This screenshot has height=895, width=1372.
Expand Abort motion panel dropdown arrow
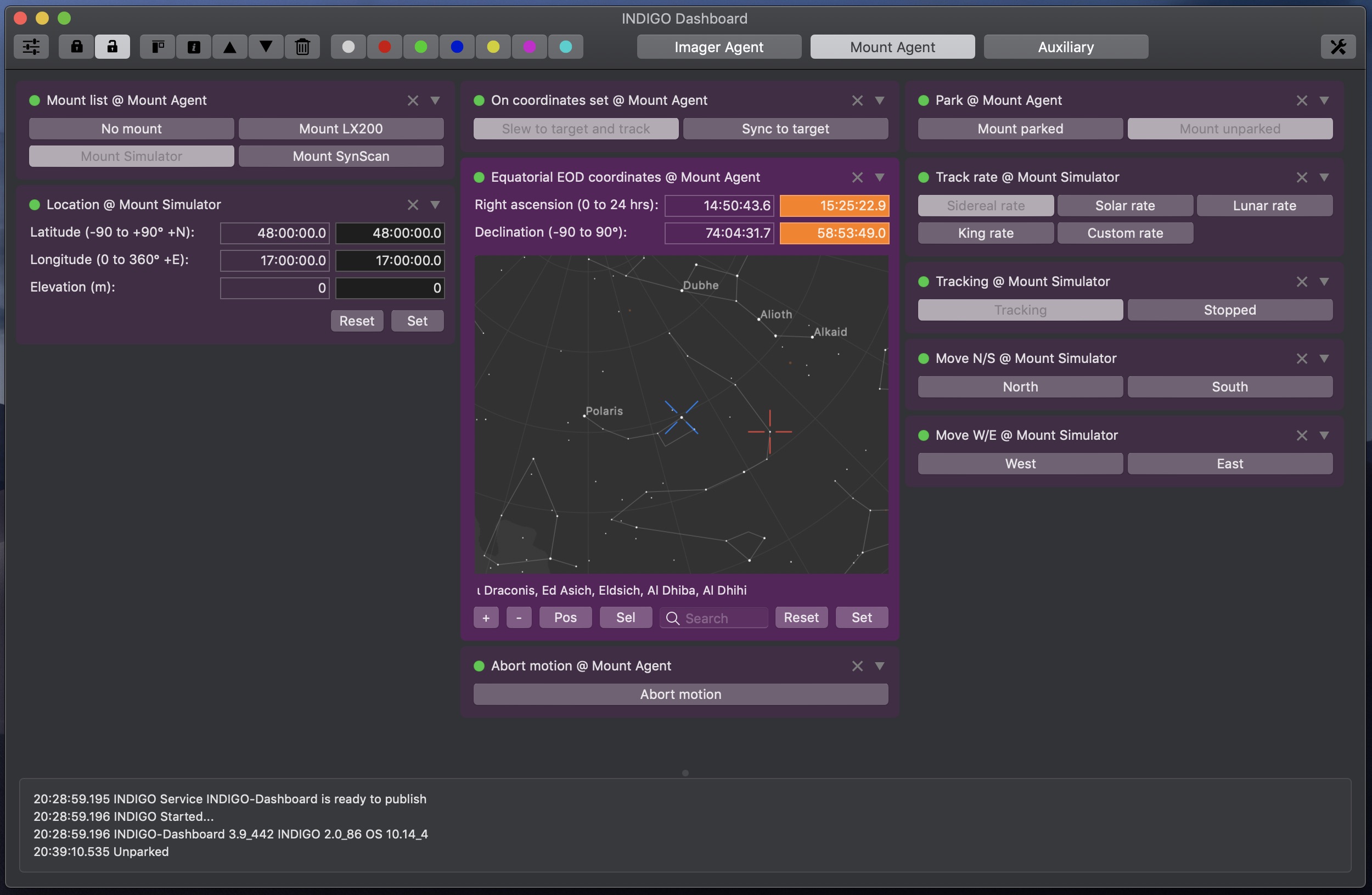880,666
